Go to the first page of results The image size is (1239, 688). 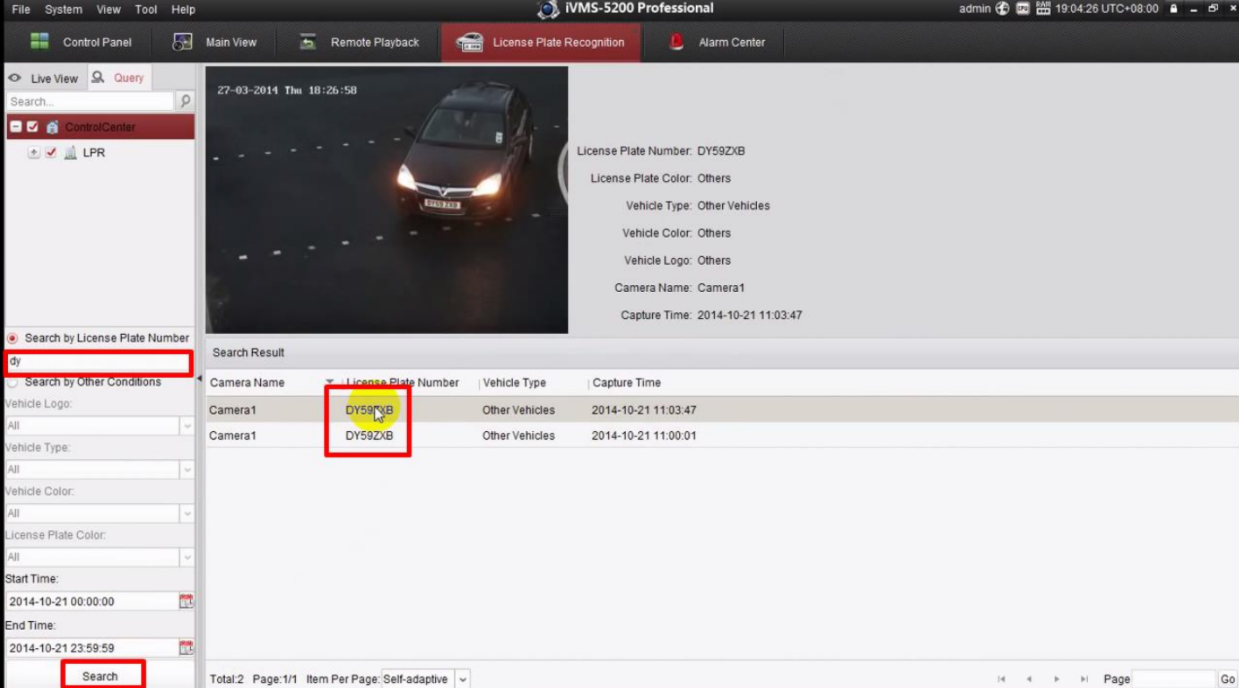click(1002, 679)
